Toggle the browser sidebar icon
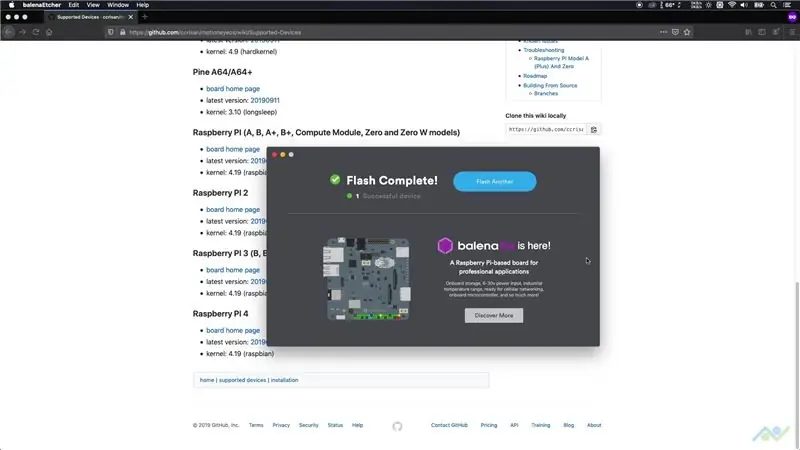Image resolution: width=800 pixels, height=450 pixels. click(x=762, y=32)
